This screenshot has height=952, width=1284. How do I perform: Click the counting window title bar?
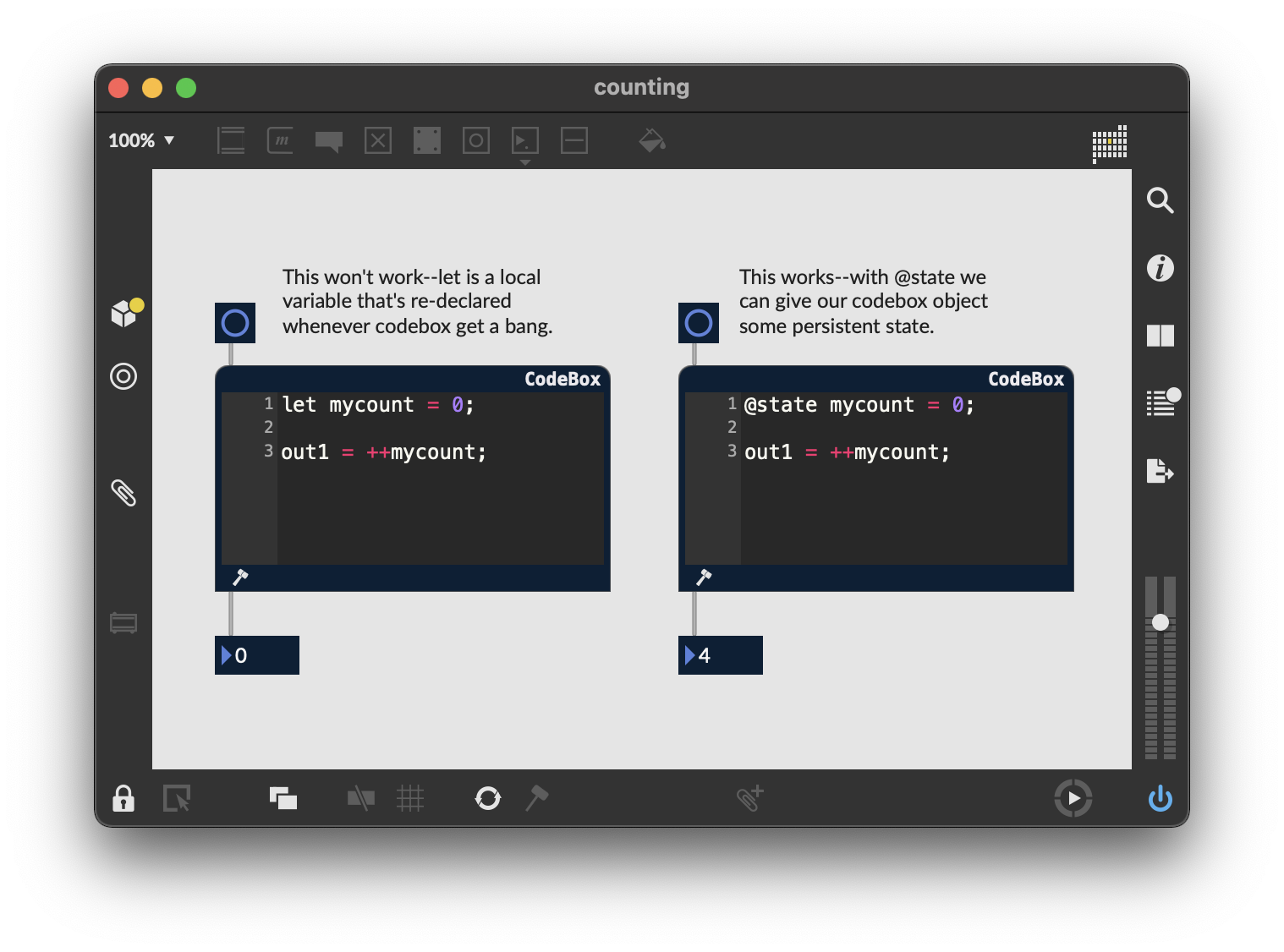point(641,87)
